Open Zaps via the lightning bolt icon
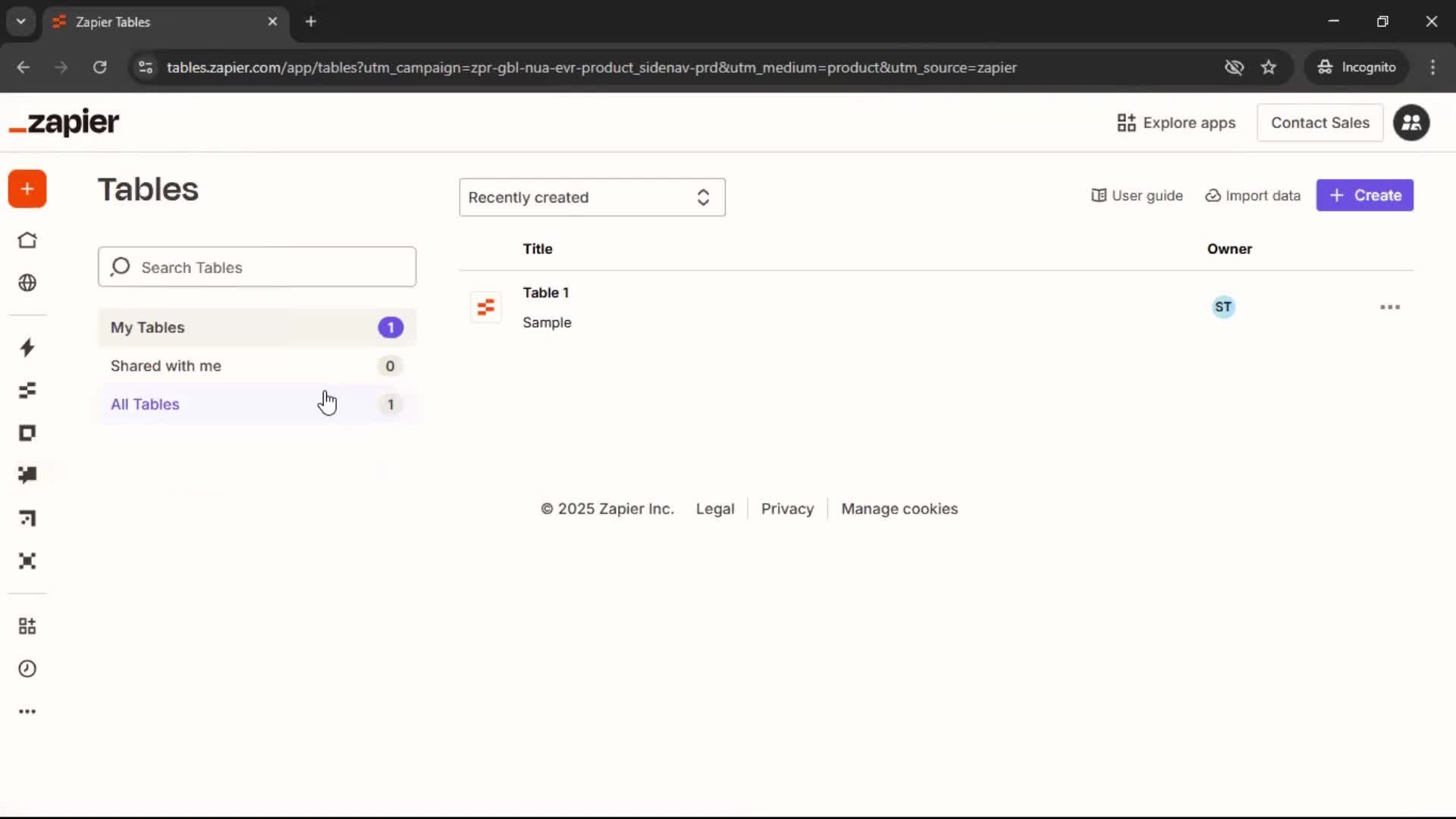 point(27,347)
